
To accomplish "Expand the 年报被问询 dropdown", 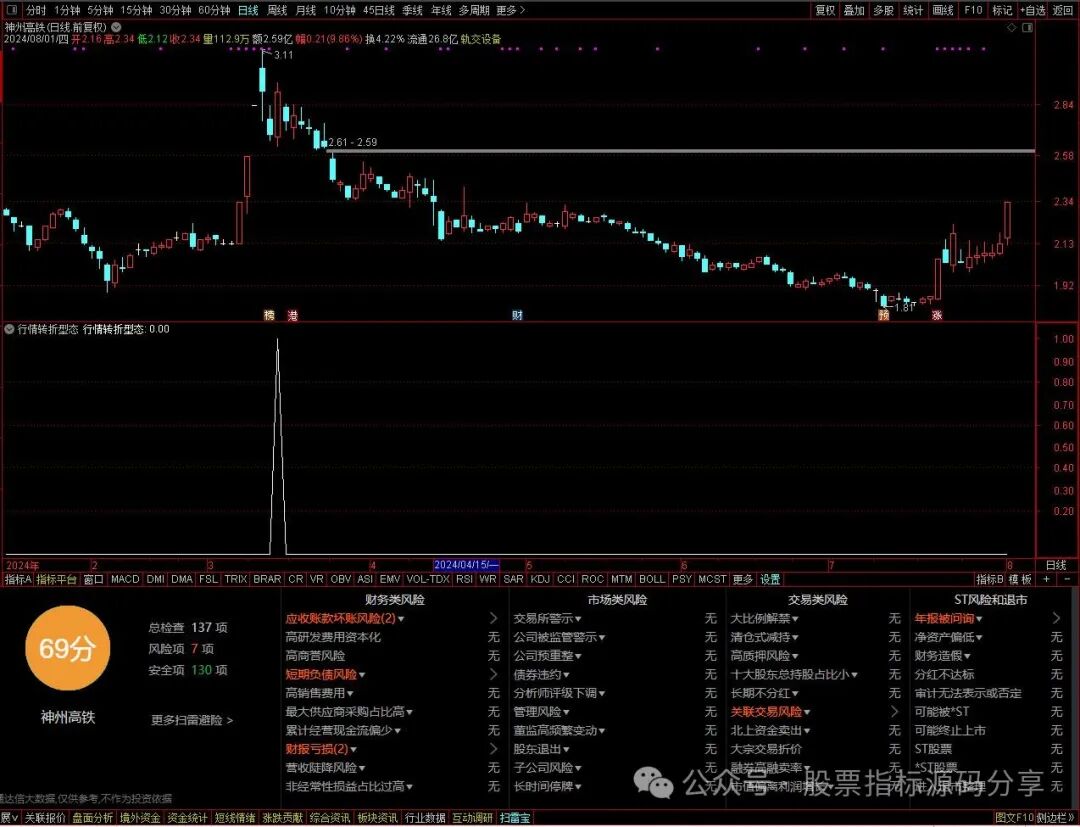I will [x=979, y=619].
